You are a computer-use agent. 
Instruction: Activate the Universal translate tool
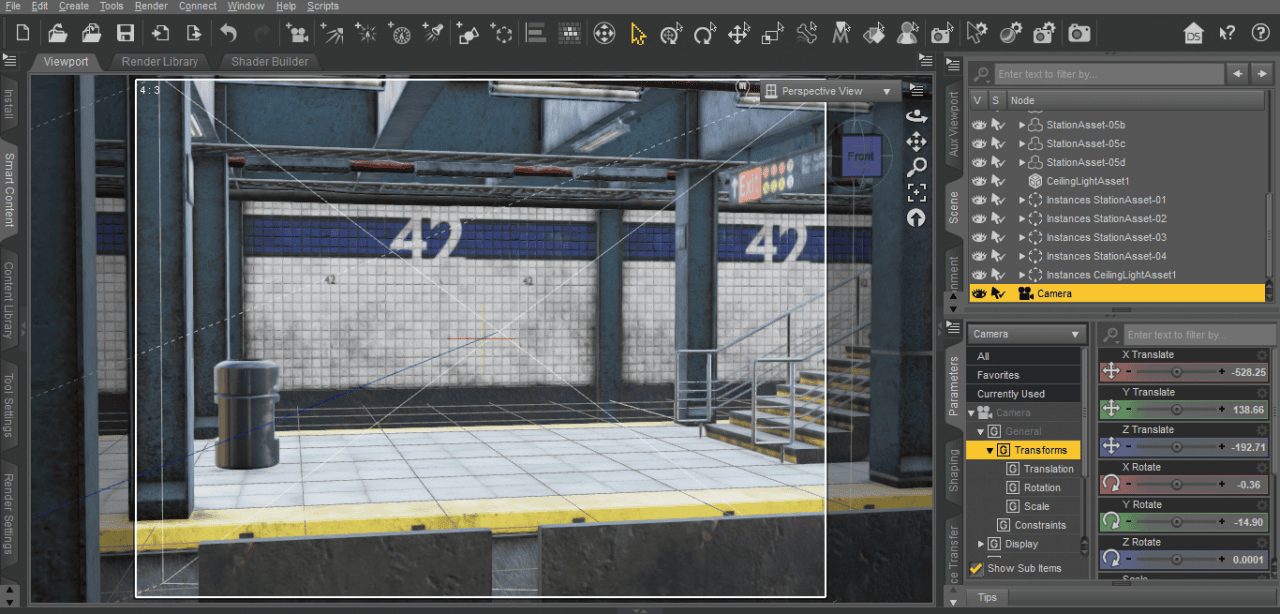click(x=671, y=33)
